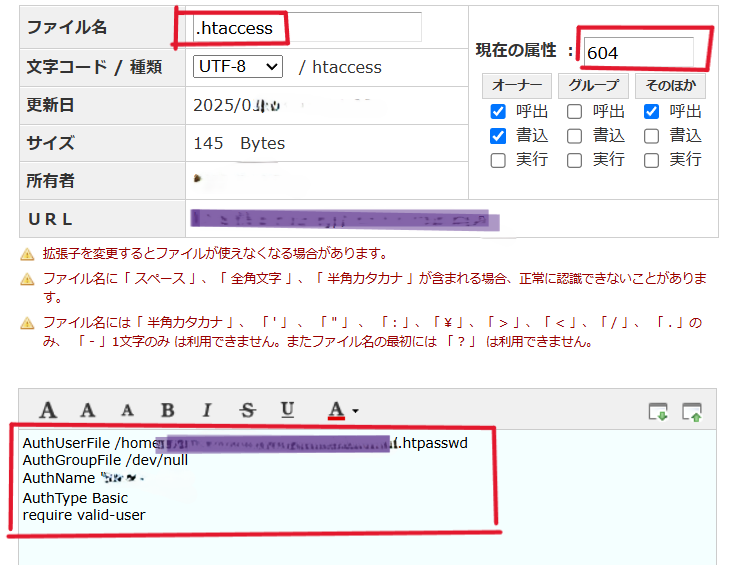Click the medium font size A icon

pyautogui.click(x=88, y=410)
